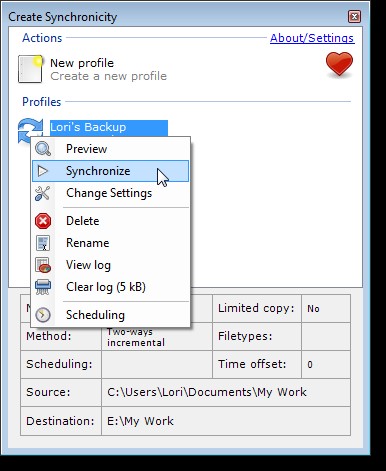386x471 pixels.
Task: Click the red heart donate icon
Action: coord(339,64)
